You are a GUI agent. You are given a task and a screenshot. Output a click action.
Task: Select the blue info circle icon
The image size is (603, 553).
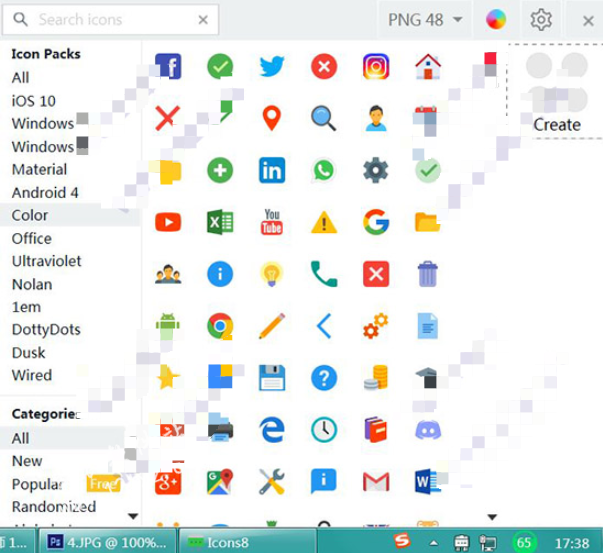(x=220, y=274)
